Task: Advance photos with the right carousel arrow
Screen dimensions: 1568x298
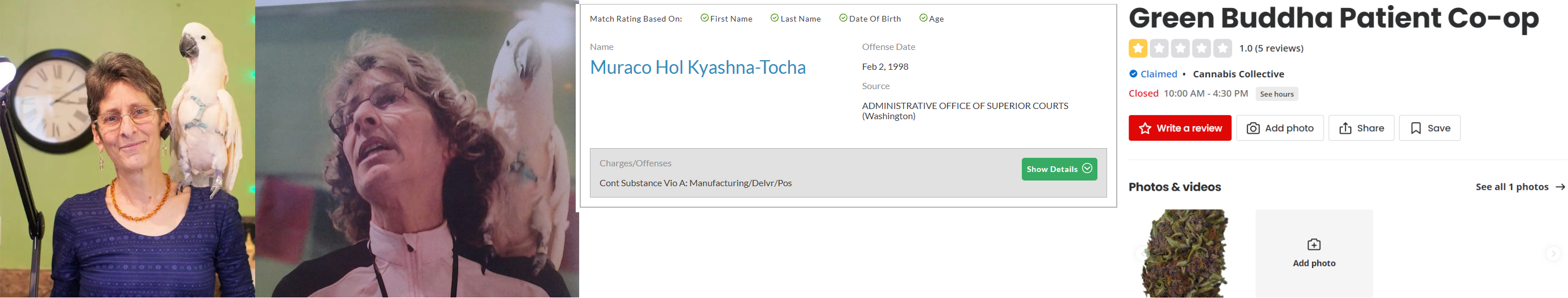Action: [x=1553, y=254]
